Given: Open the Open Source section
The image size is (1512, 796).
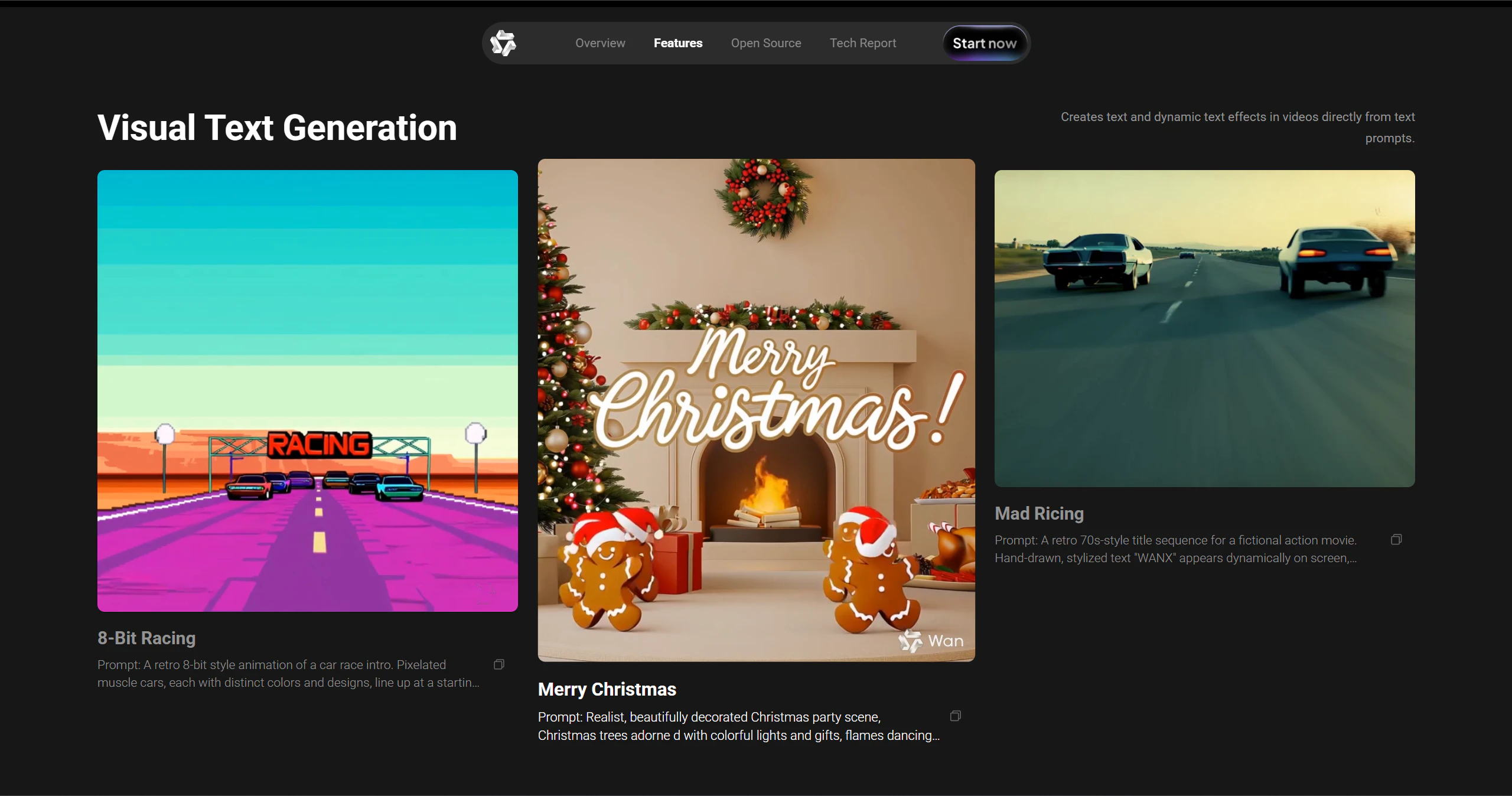Looking at the screenshot, I should pyautogui.click(x=765, y=43).
